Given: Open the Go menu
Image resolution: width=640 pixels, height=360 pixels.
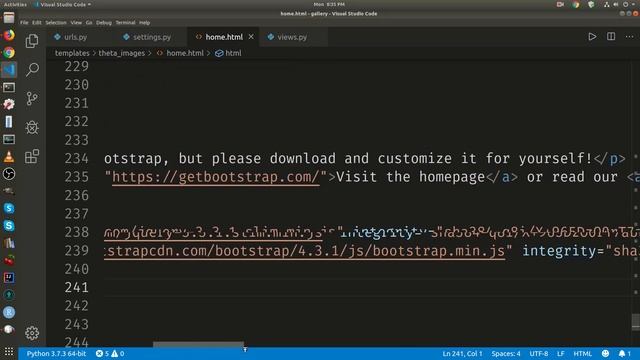Looking at the screenshot, I should 89,22.
